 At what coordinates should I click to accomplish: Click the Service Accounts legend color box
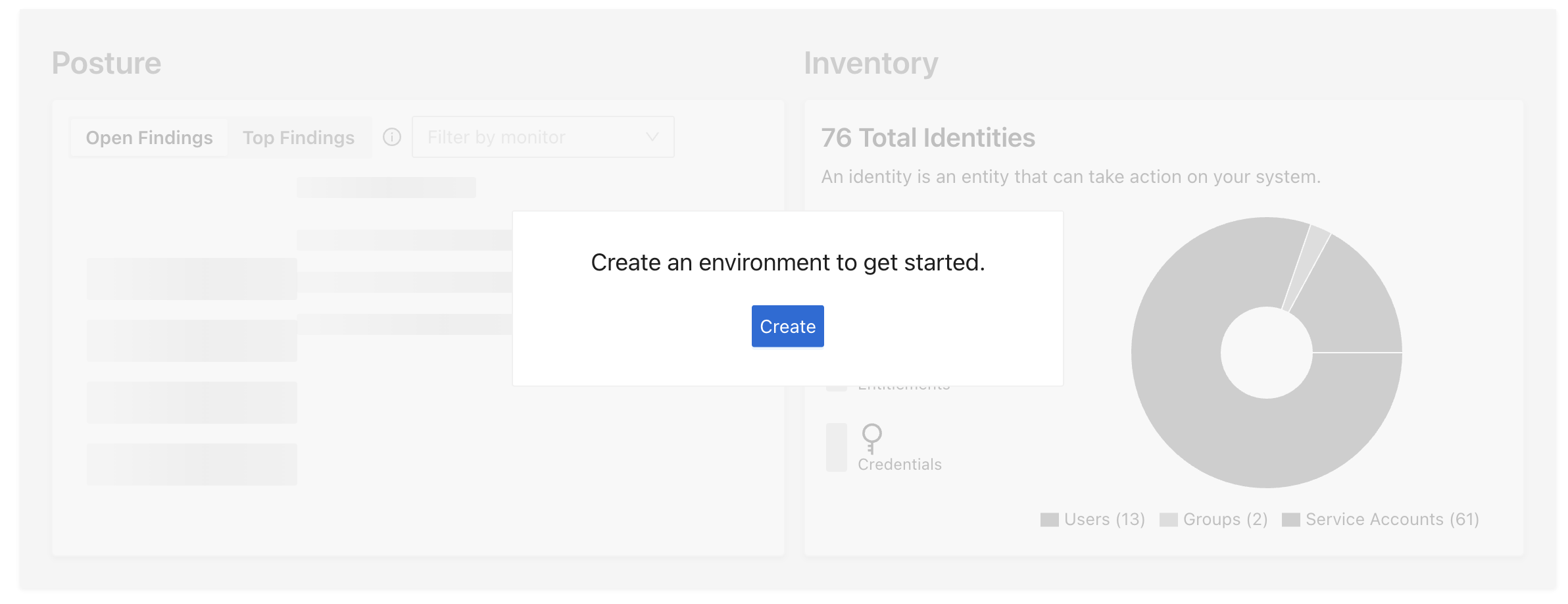point(1290,520)
